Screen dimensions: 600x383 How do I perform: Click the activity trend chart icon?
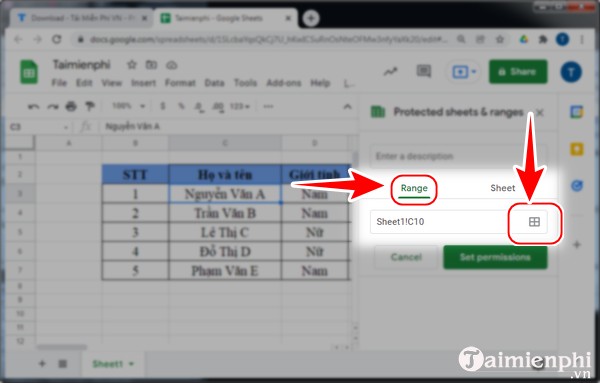390,72
